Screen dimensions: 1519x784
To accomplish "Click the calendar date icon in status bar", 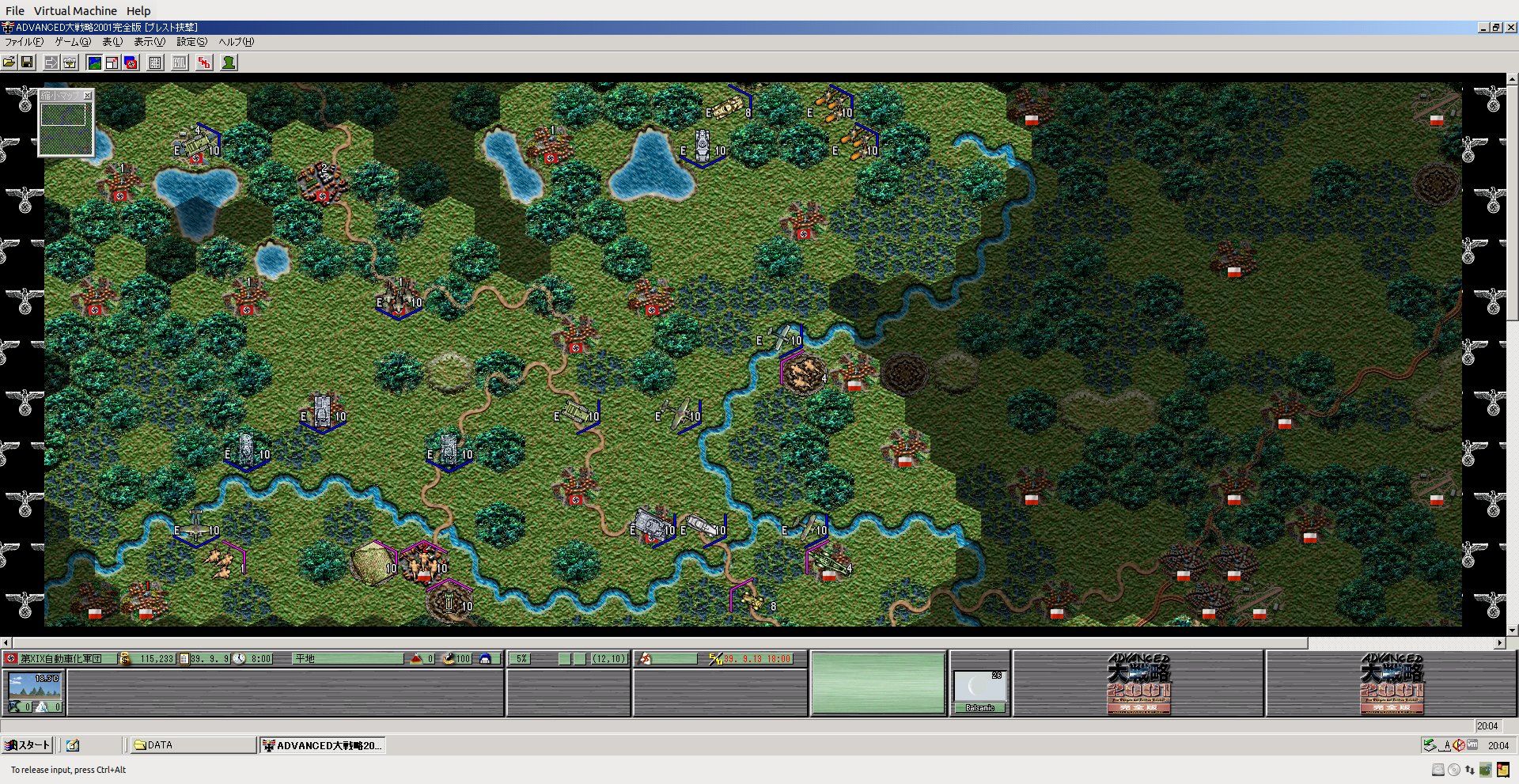I will pyautogui.click(x=184, y=658).
